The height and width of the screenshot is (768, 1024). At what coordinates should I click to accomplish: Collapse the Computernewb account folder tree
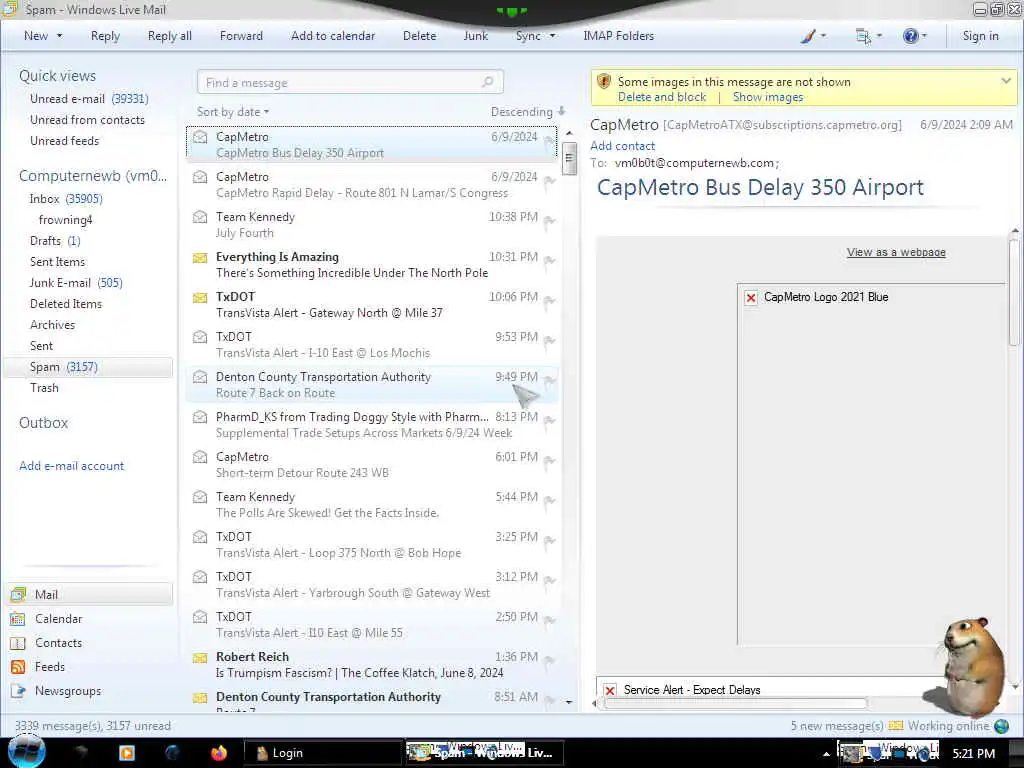pos(93,176)
